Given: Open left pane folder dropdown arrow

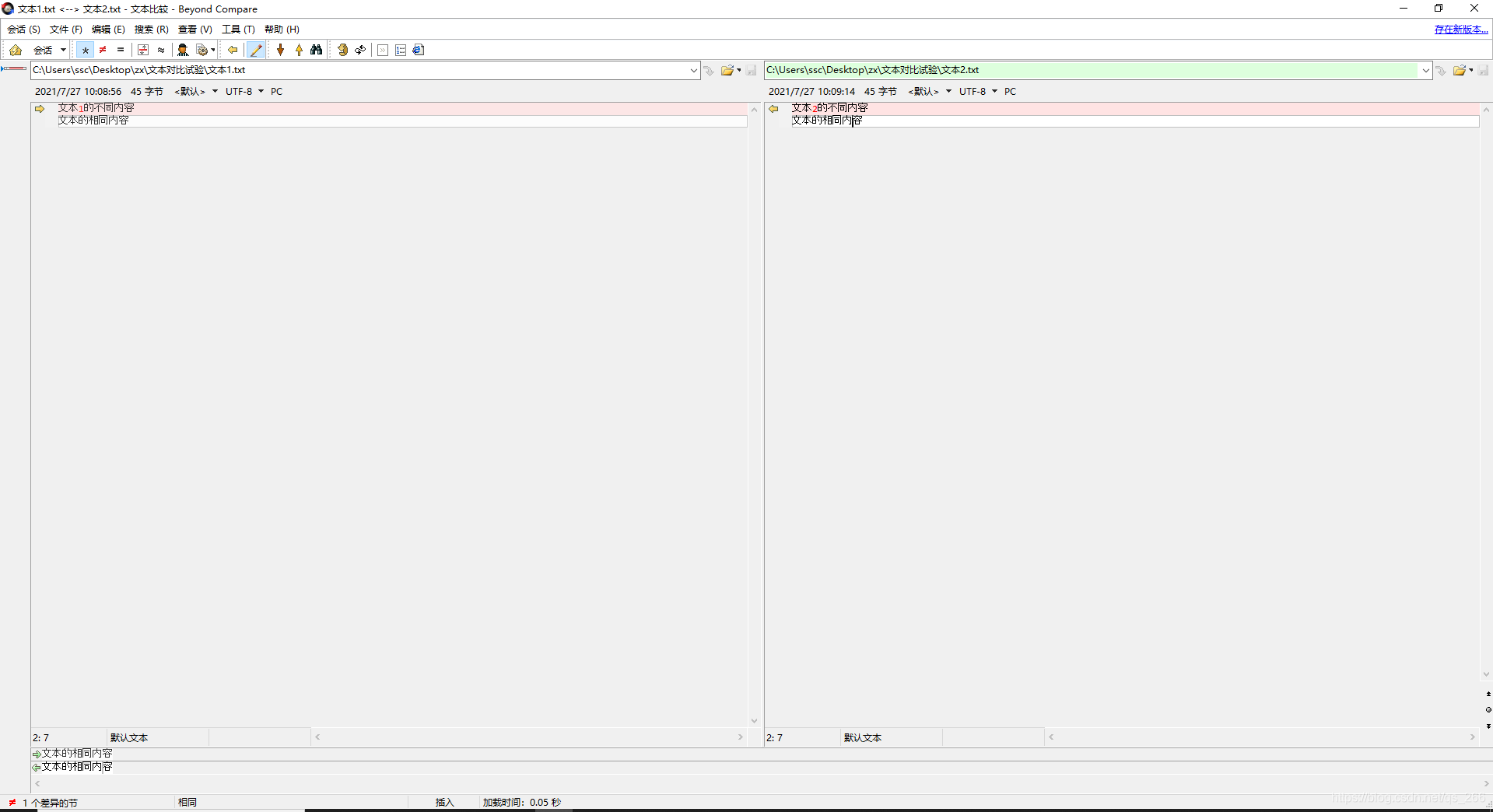Looking at the screenshot, I should (x=739, y=71).
